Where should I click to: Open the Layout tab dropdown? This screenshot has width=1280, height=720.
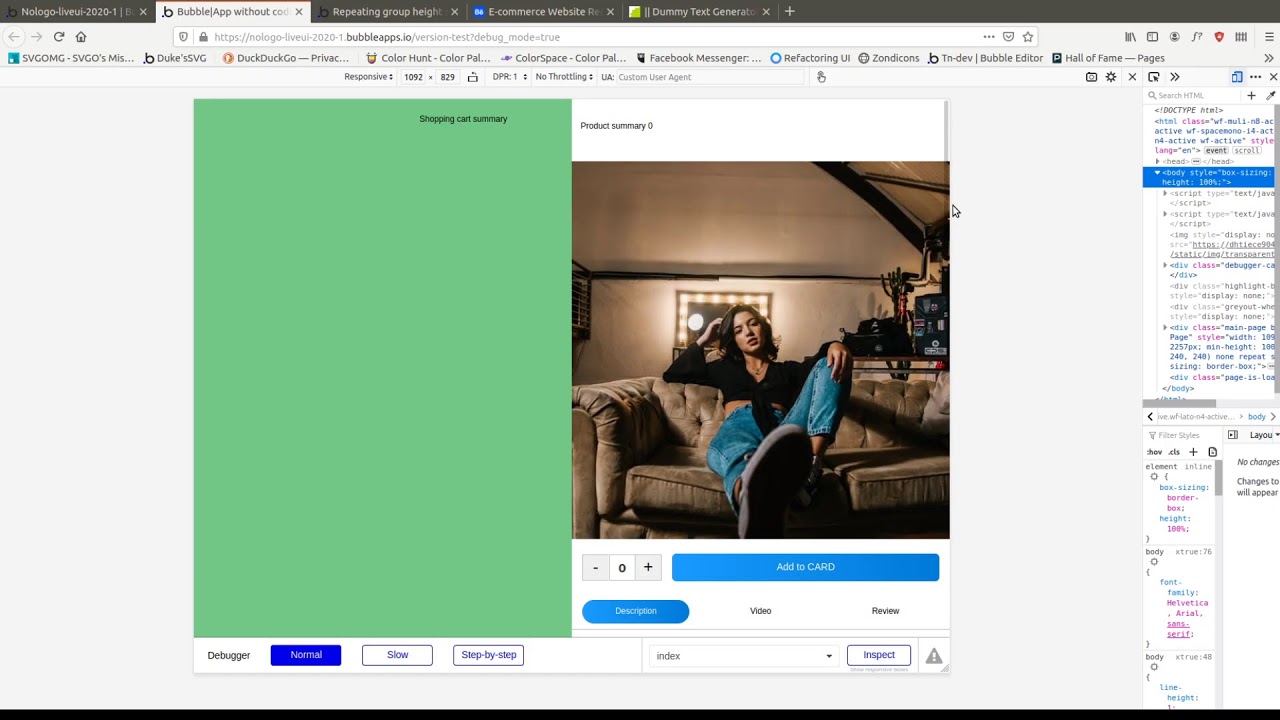(1264, 435)
